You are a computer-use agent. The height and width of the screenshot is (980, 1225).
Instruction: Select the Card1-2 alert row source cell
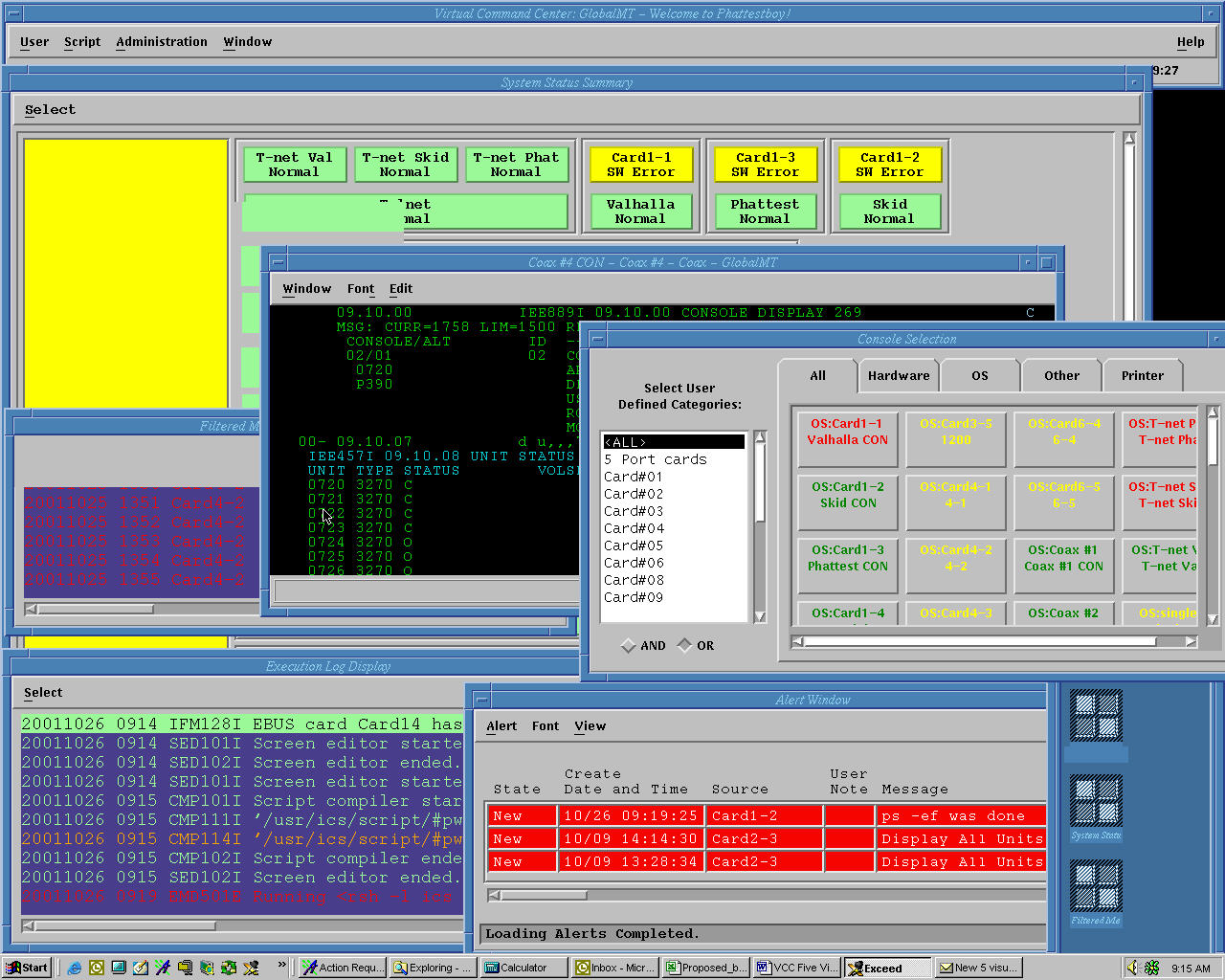[765, 815]
